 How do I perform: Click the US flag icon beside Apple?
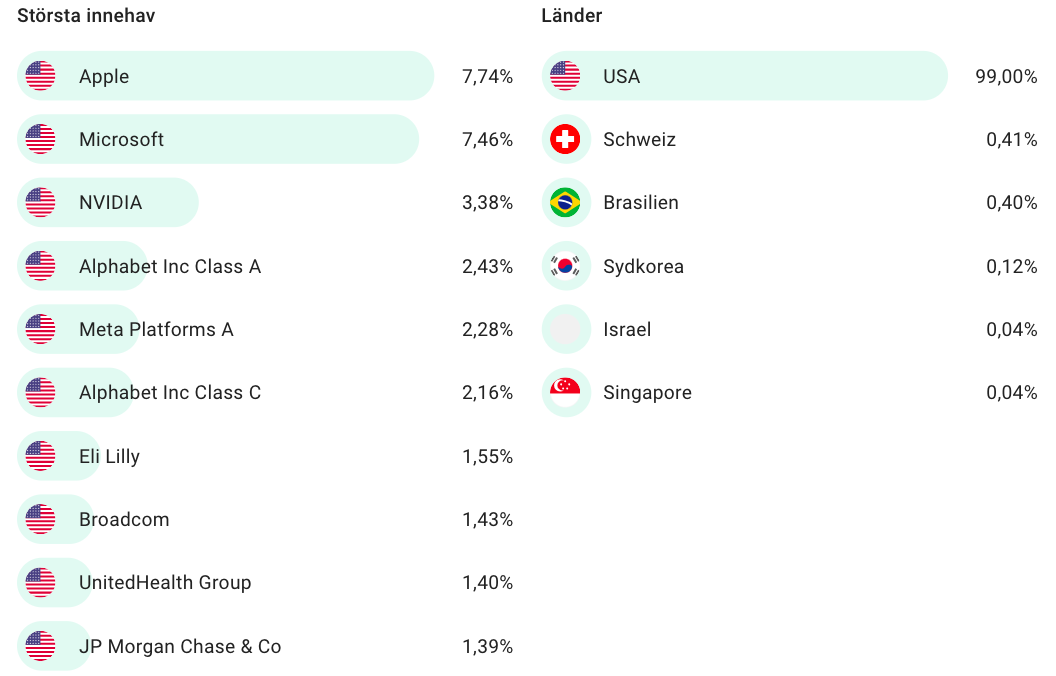(x=41, y=76)
